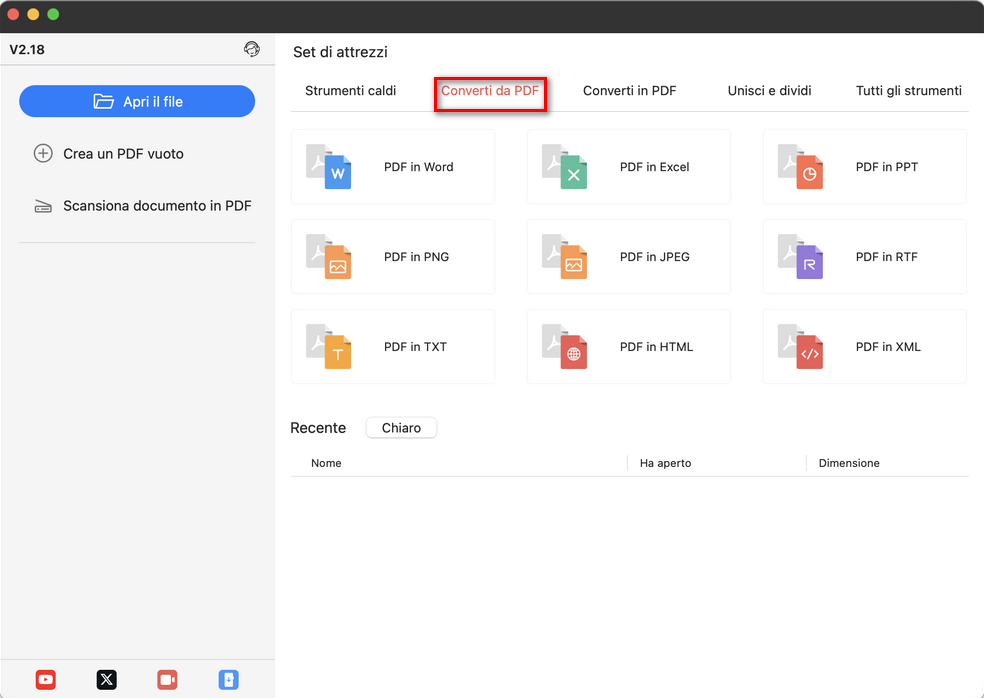Screen dimensions: 984x698
Task: Open the PDF in HTML tool
Action: tap(628, 346)
